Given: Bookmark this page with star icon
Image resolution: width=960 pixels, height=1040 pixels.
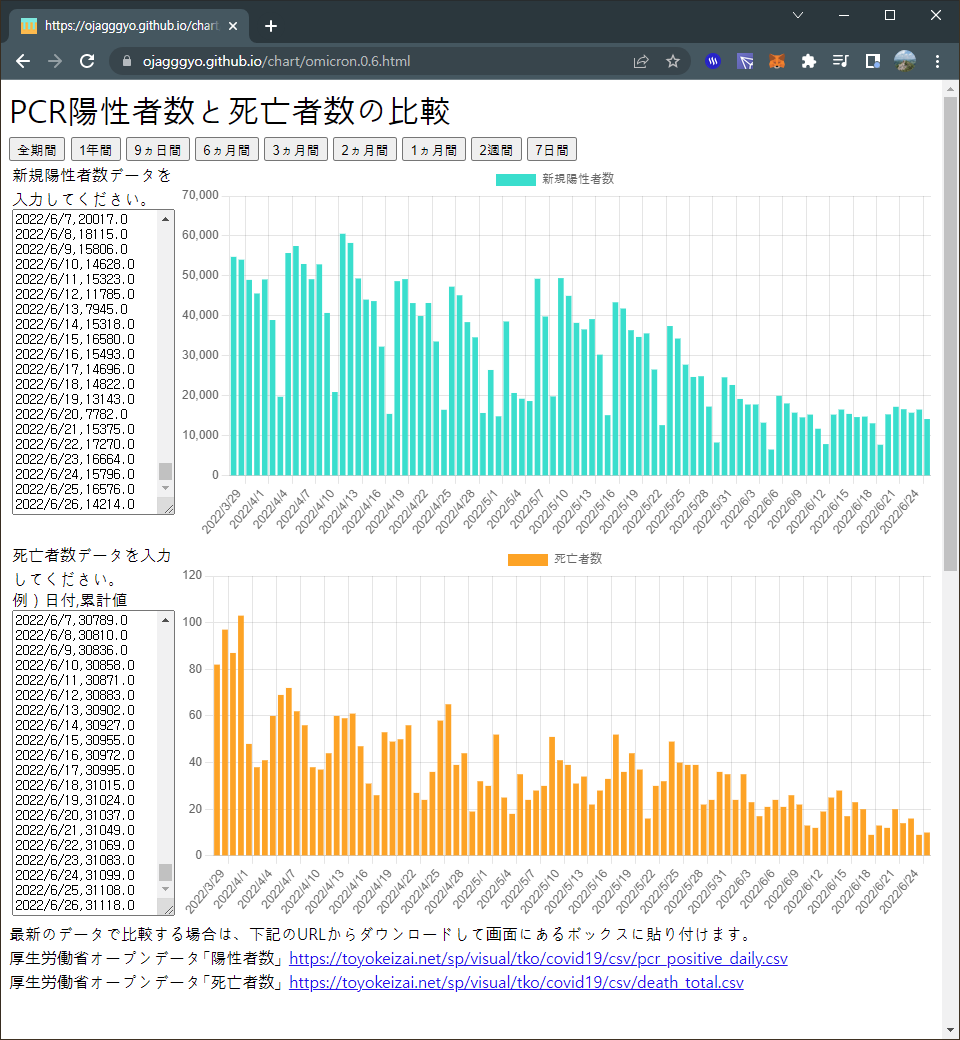Looking at the screenshot, I should click(673, 62).
